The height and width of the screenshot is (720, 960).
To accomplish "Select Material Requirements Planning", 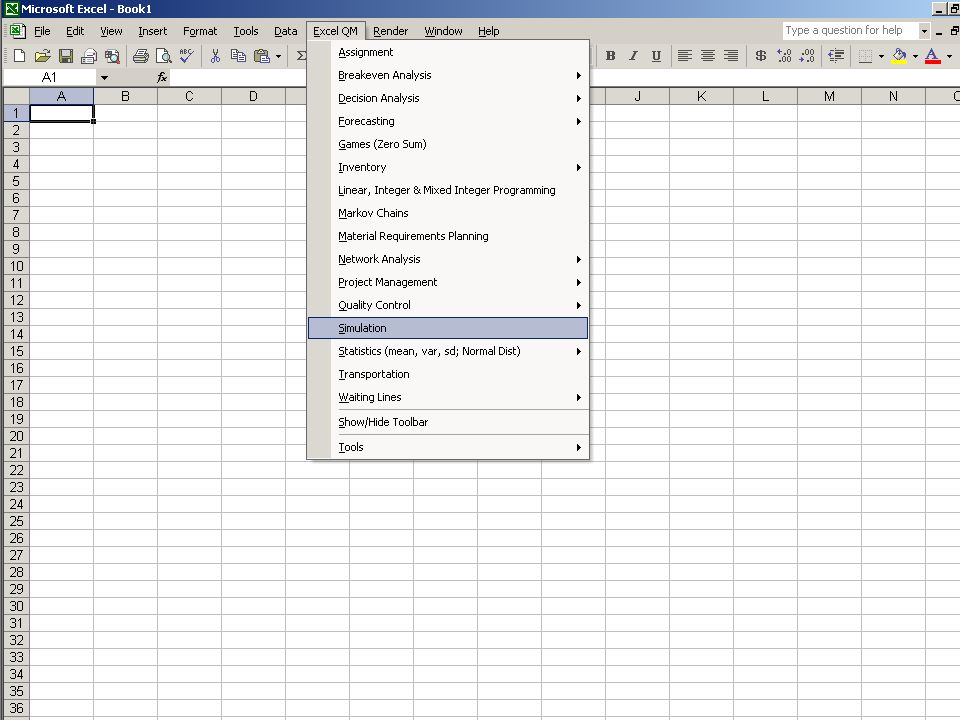I will pyautogui.click(x=448, y=236).
